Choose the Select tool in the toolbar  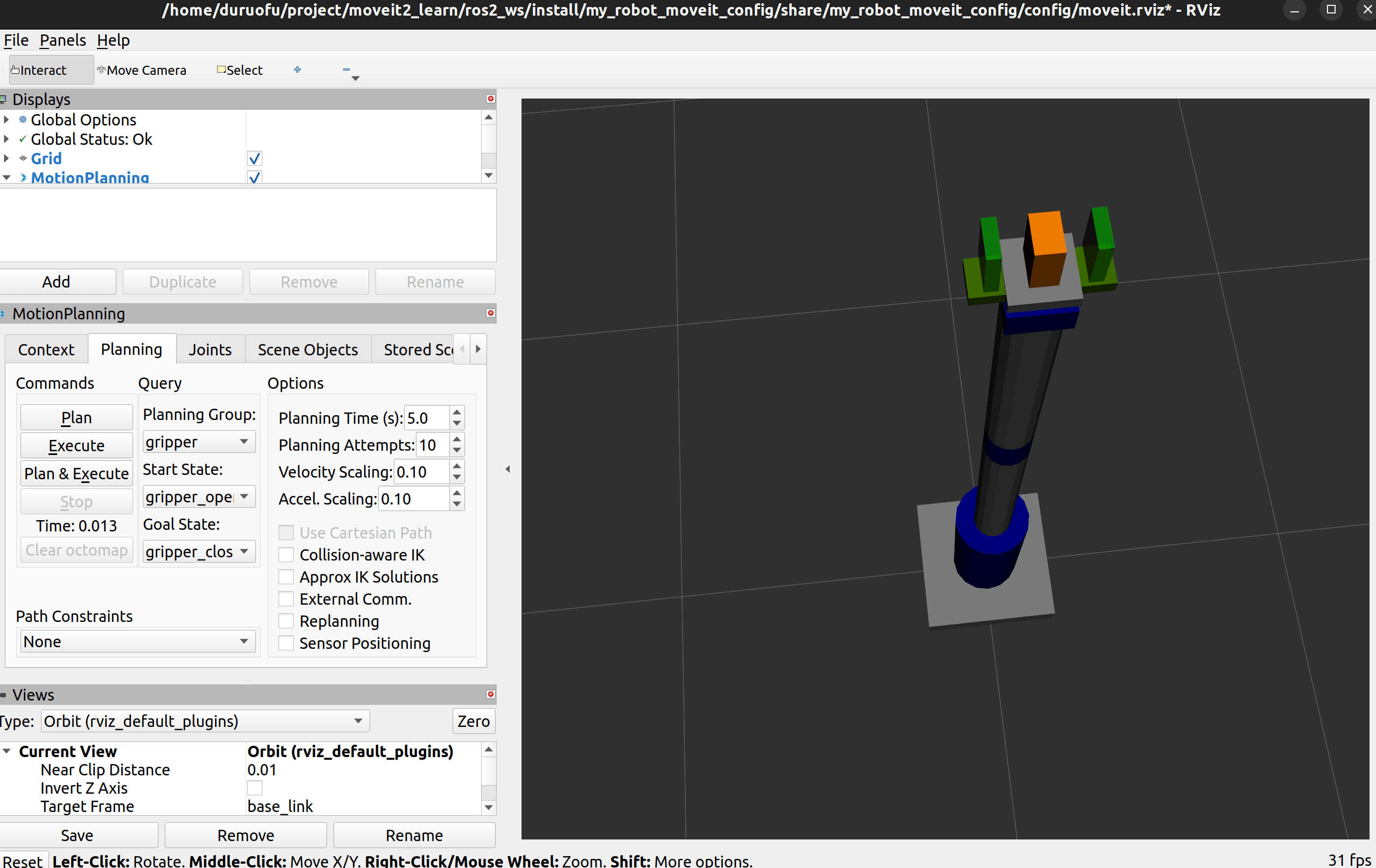(240, 69)
